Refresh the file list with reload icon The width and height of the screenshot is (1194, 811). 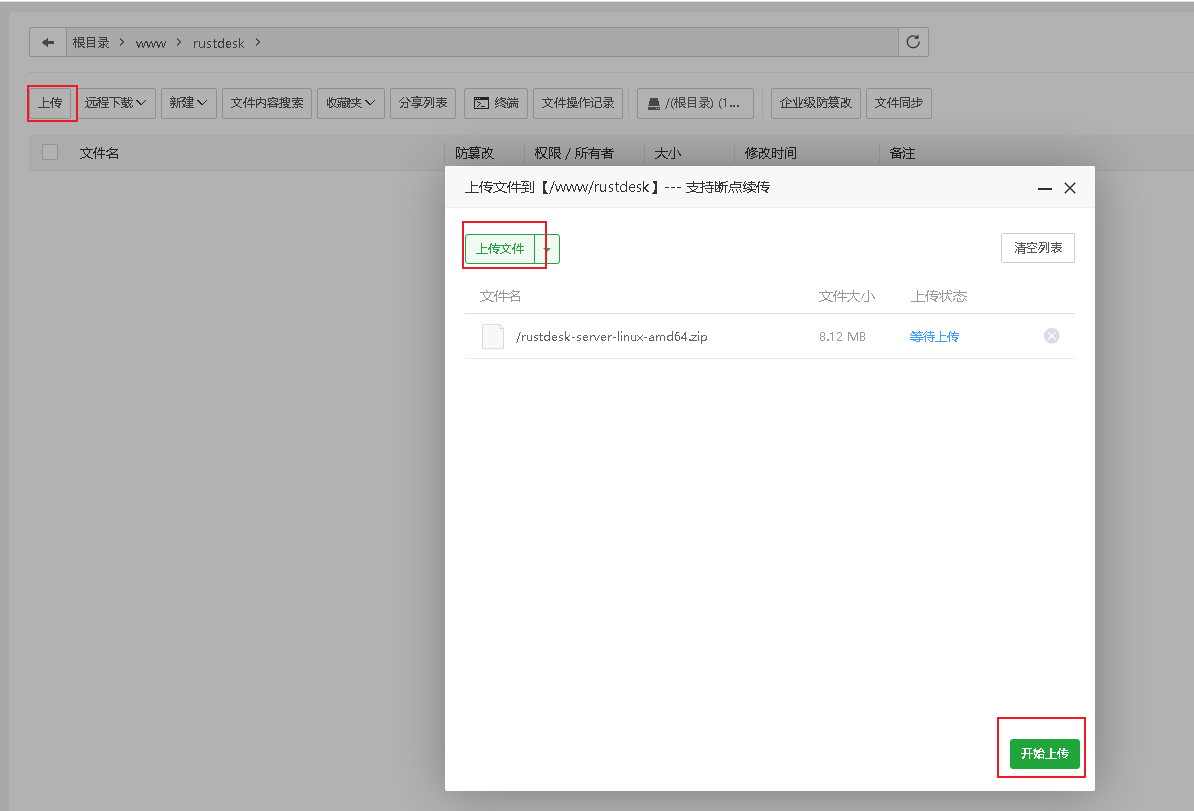click(913, 42)
